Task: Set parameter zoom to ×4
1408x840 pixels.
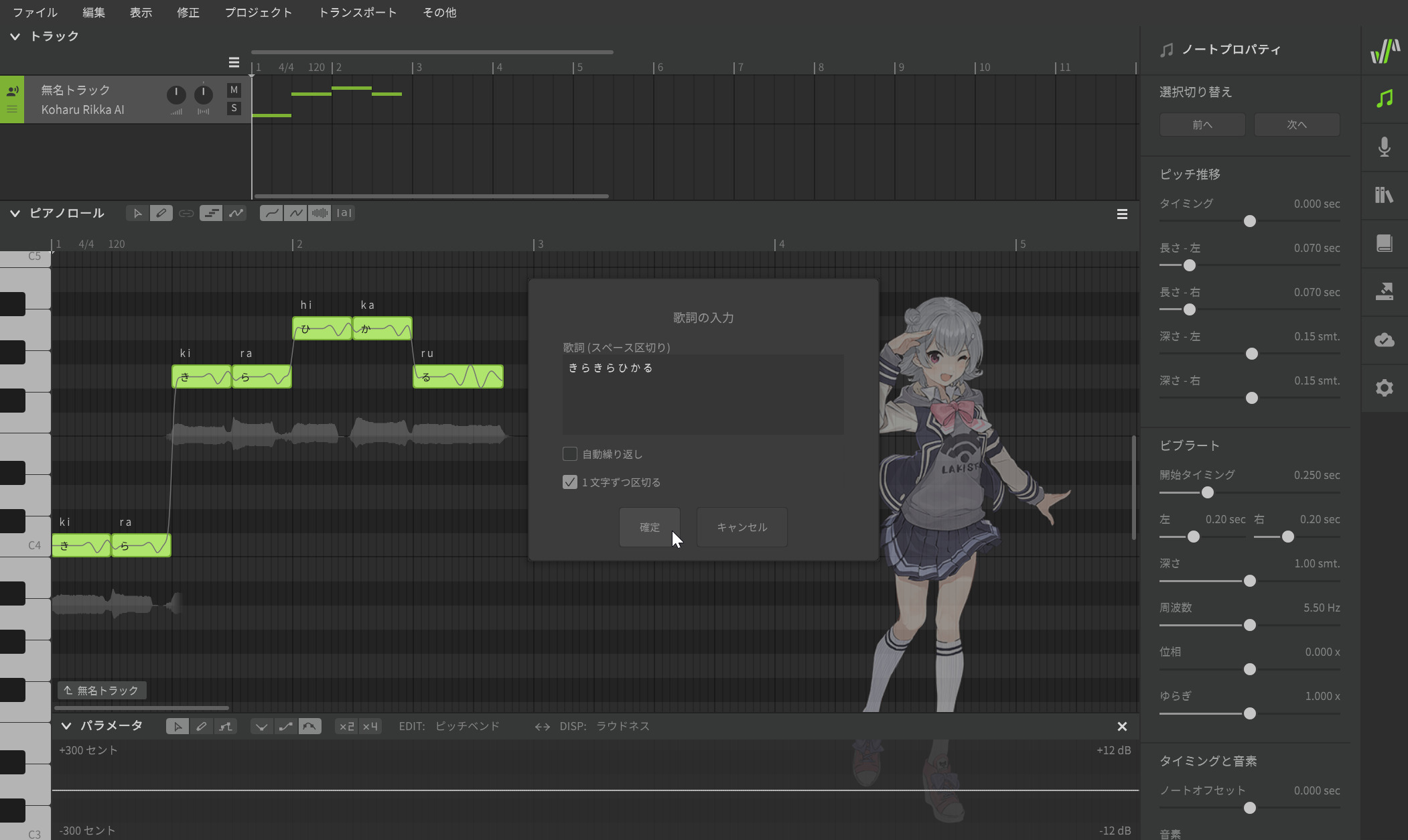Action: point(370,727)
